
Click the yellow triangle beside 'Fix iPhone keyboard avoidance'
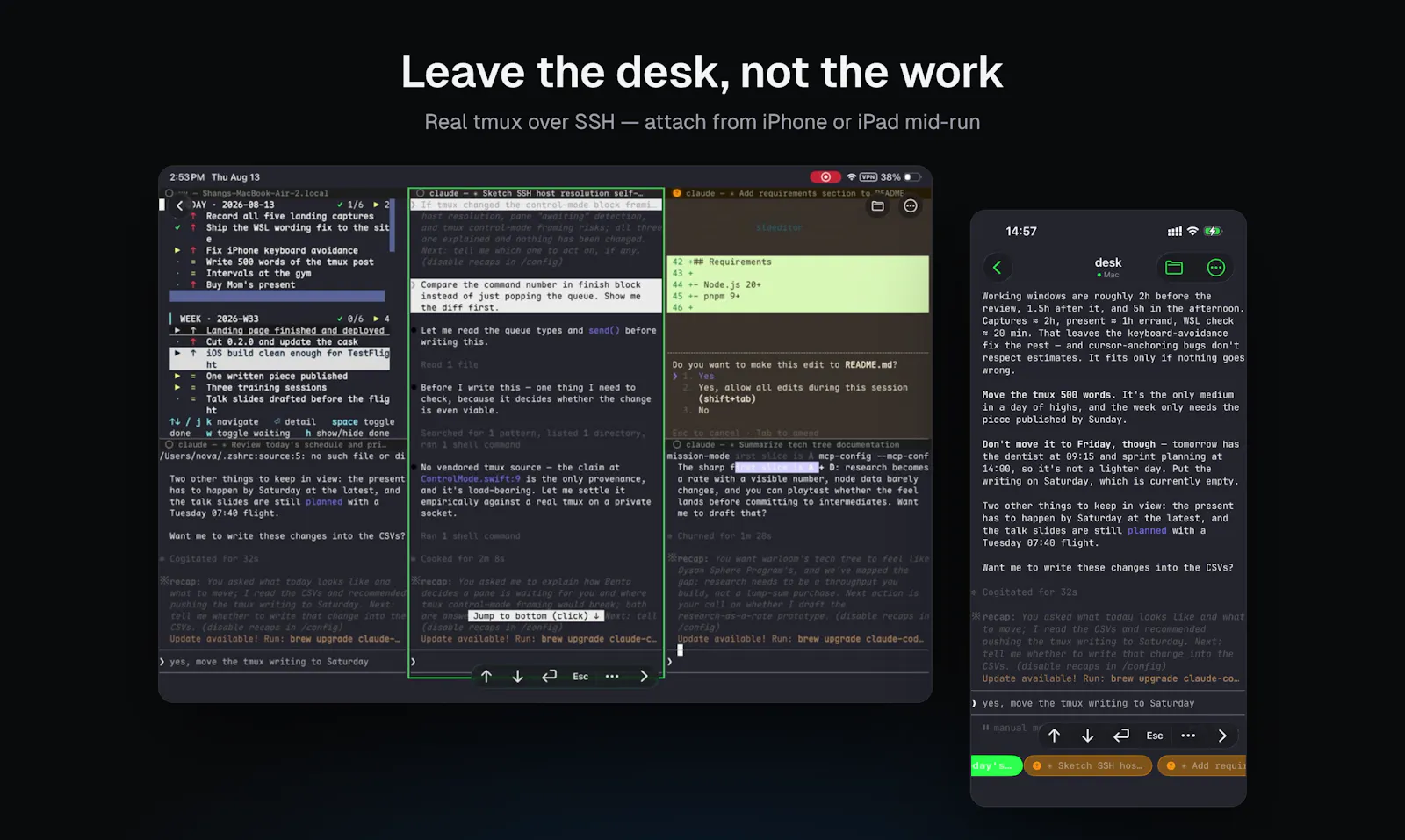[178, 250]
